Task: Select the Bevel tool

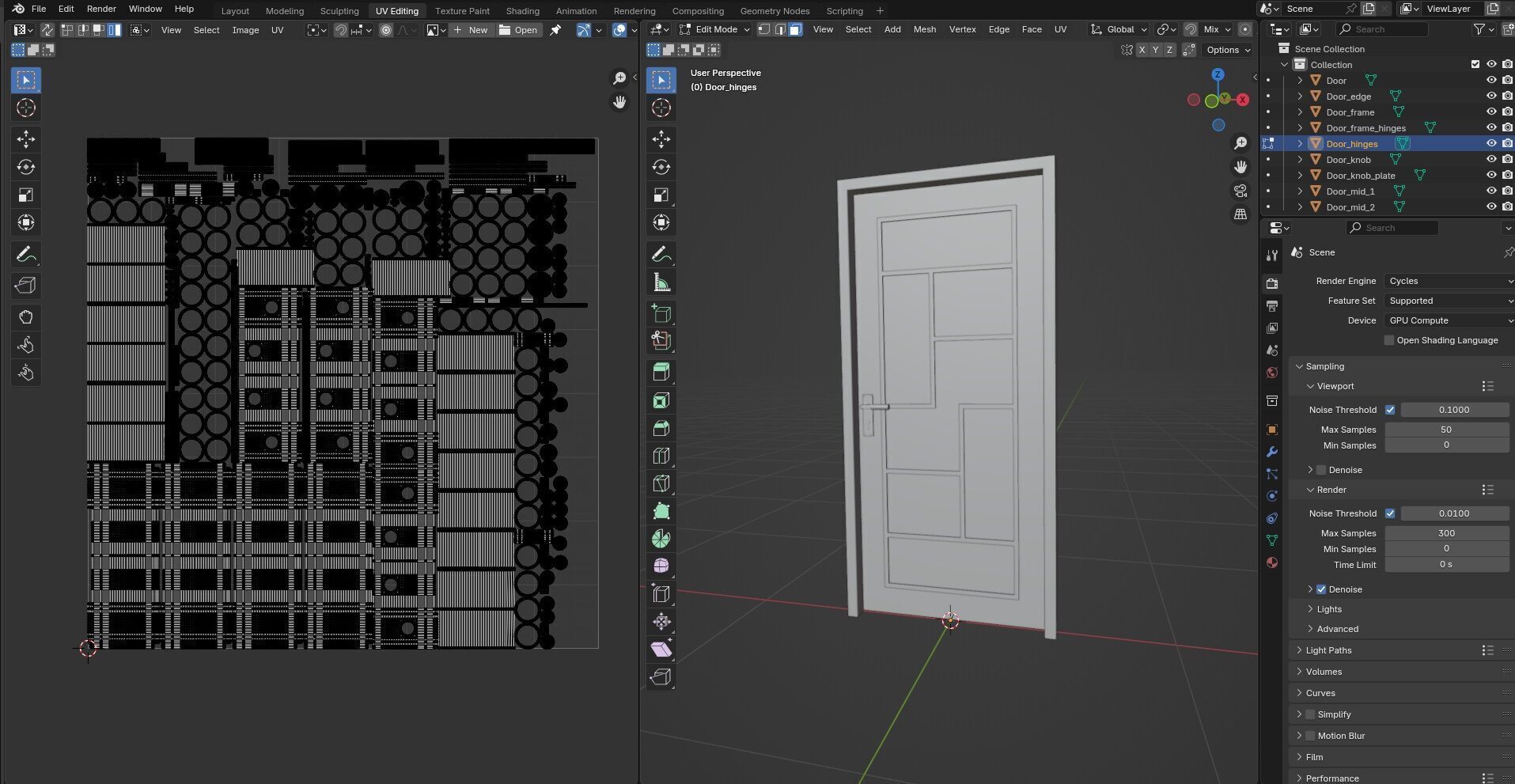Action: [661, 428]
